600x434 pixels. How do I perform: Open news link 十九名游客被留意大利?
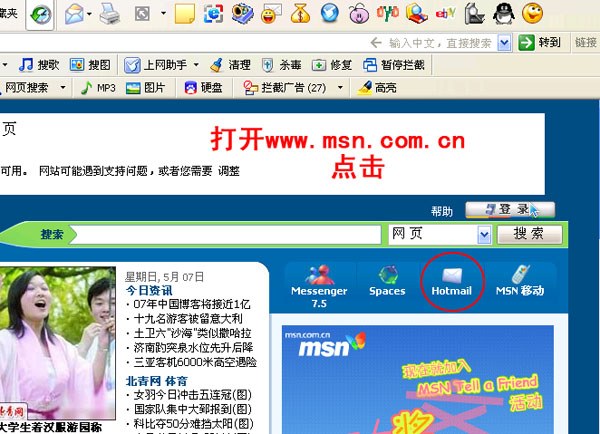[x=188, y=319]
